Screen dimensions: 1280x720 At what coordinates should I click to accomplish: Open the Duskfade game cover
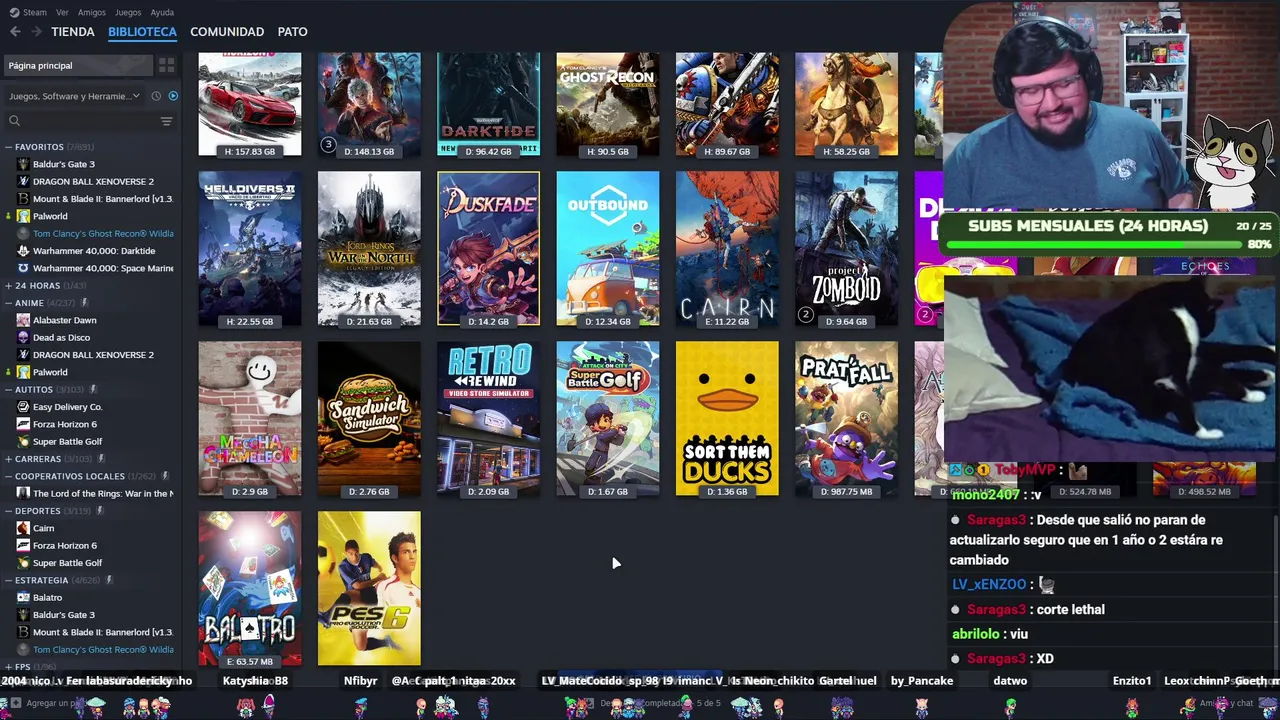tap(488, 248)
